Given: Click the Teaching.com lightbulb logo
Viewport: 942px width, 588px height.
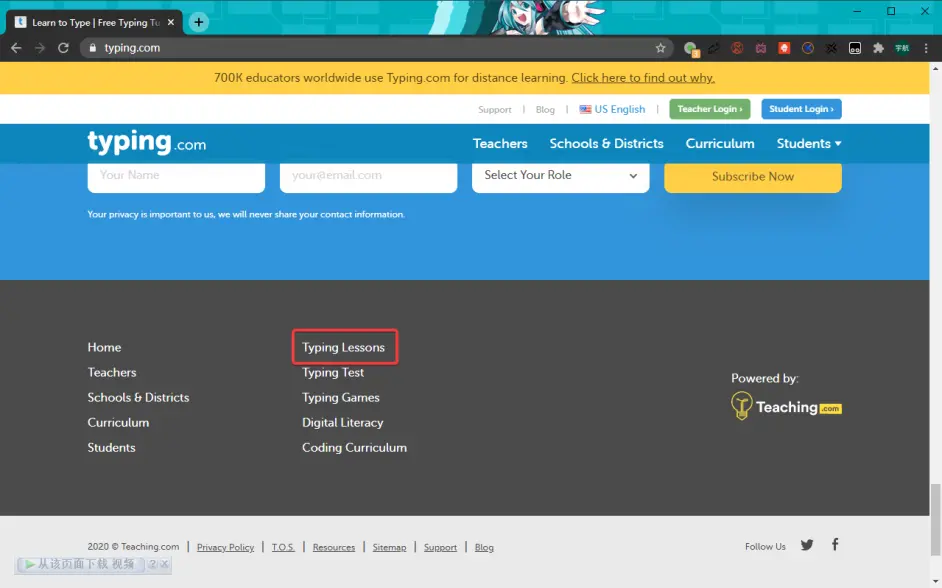Looking at the screenshot, I should click(x=786, y=406).
